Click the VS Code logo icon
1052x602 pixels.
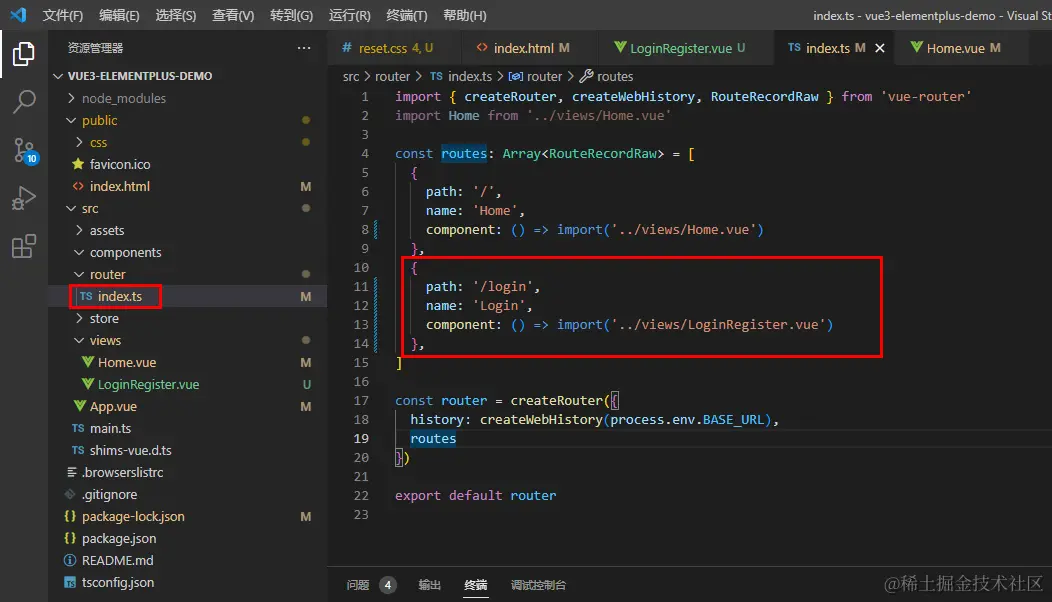point(18,15)
